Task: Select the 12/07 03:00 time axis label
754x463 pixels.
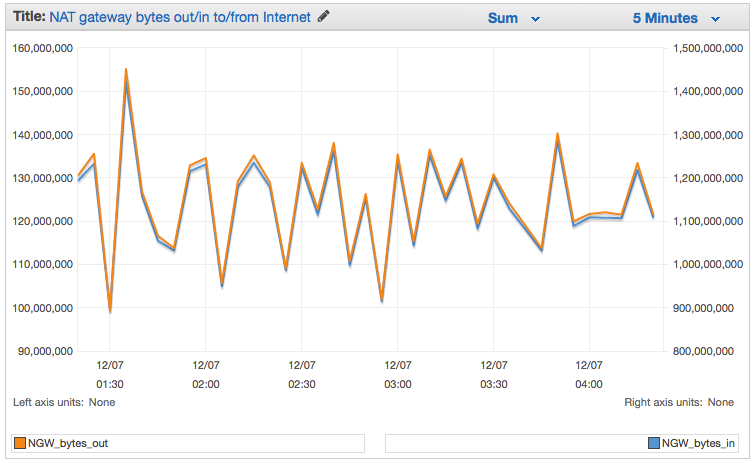Action: (x=398, y=375)
